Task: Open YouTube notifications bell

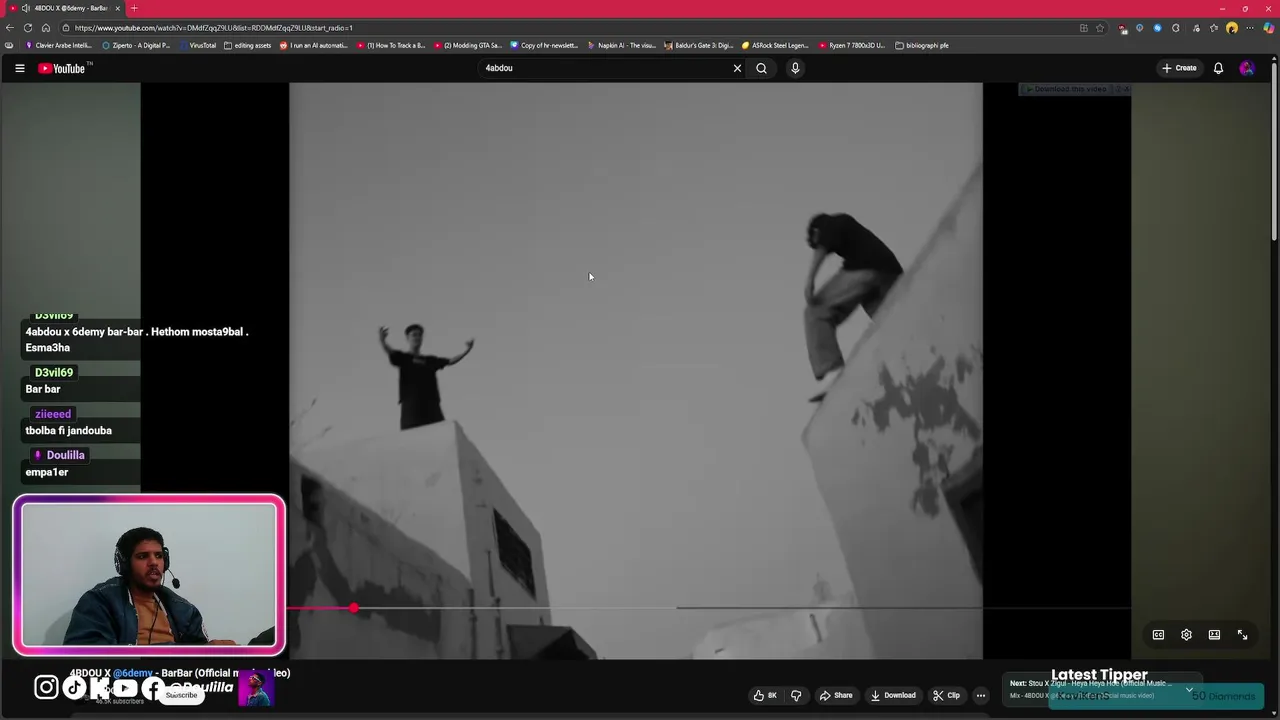Action: [1218, 68]
